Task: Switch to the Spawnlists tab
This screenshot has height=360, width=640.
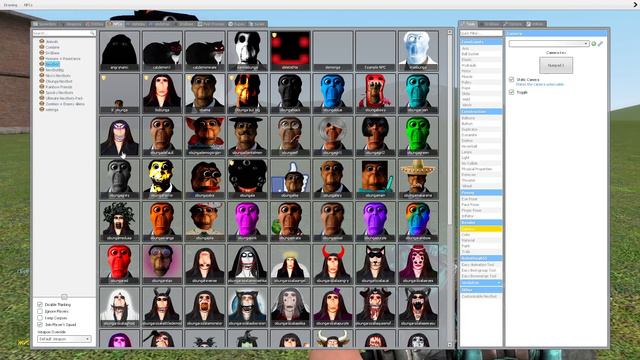Action: tap(46, 24)
